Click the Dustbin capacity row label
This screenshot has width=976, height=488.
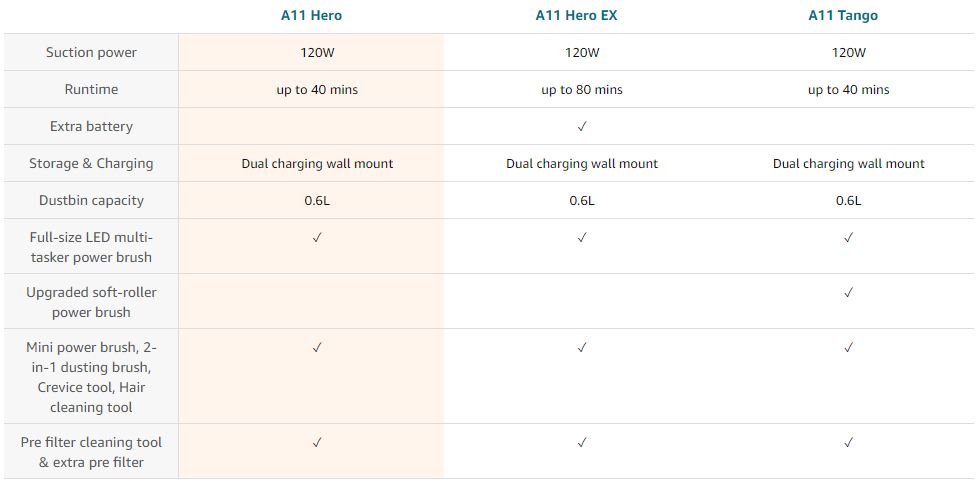[x=91, y=200]
